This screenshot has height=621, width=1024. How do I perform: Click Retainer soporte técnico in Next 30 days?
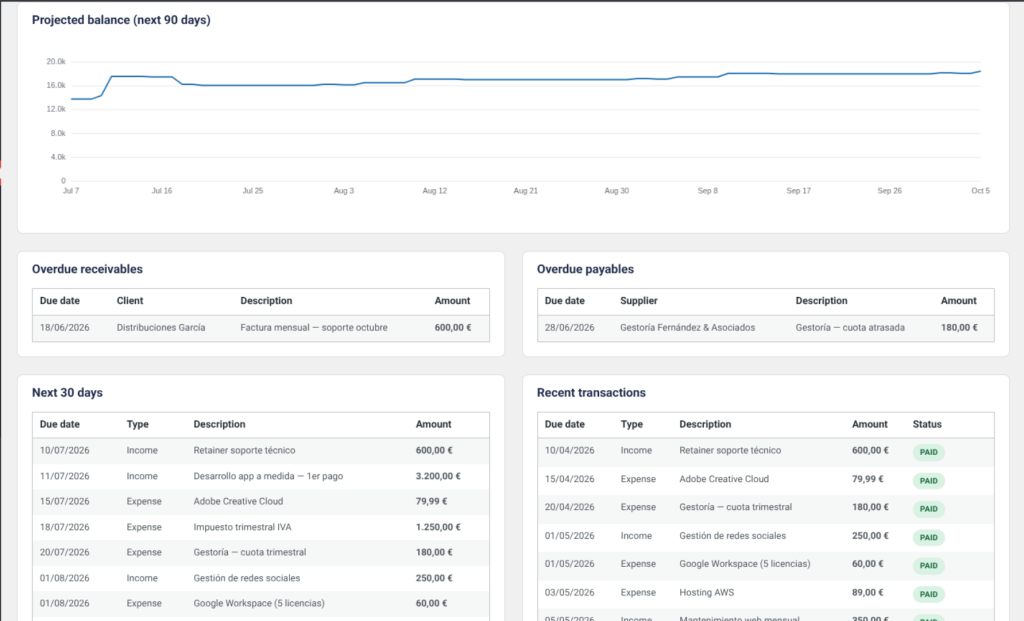coord(244,451)
